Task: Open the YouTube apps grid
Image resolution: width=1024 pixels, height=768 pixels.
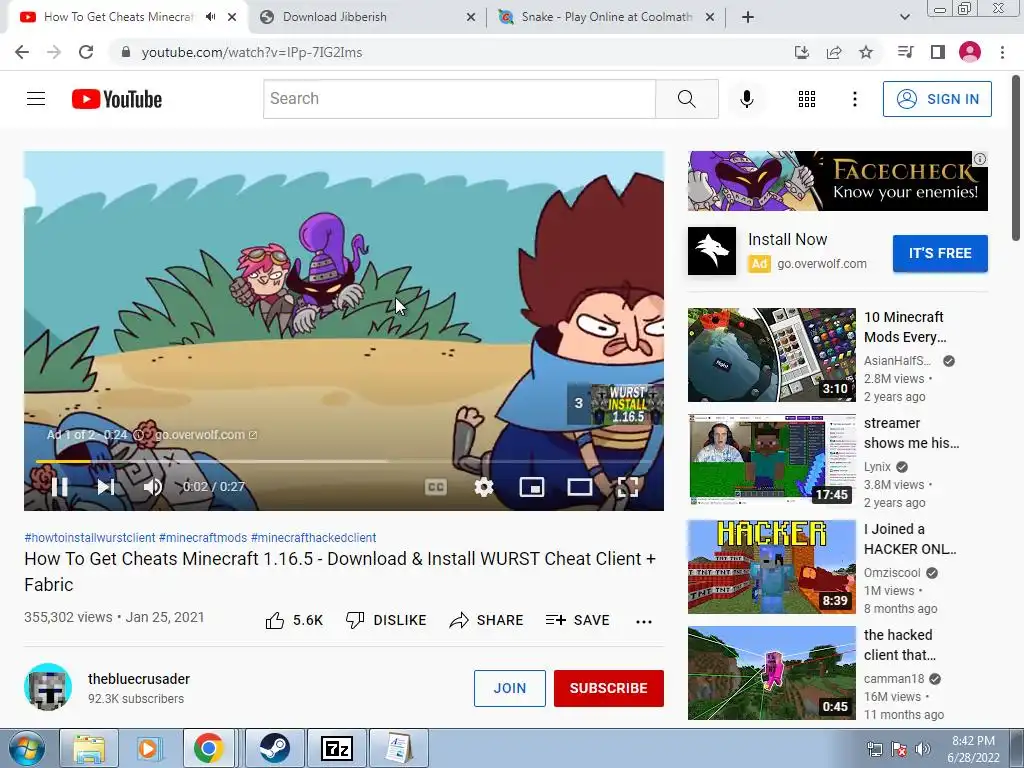Action: coord(807,99)
